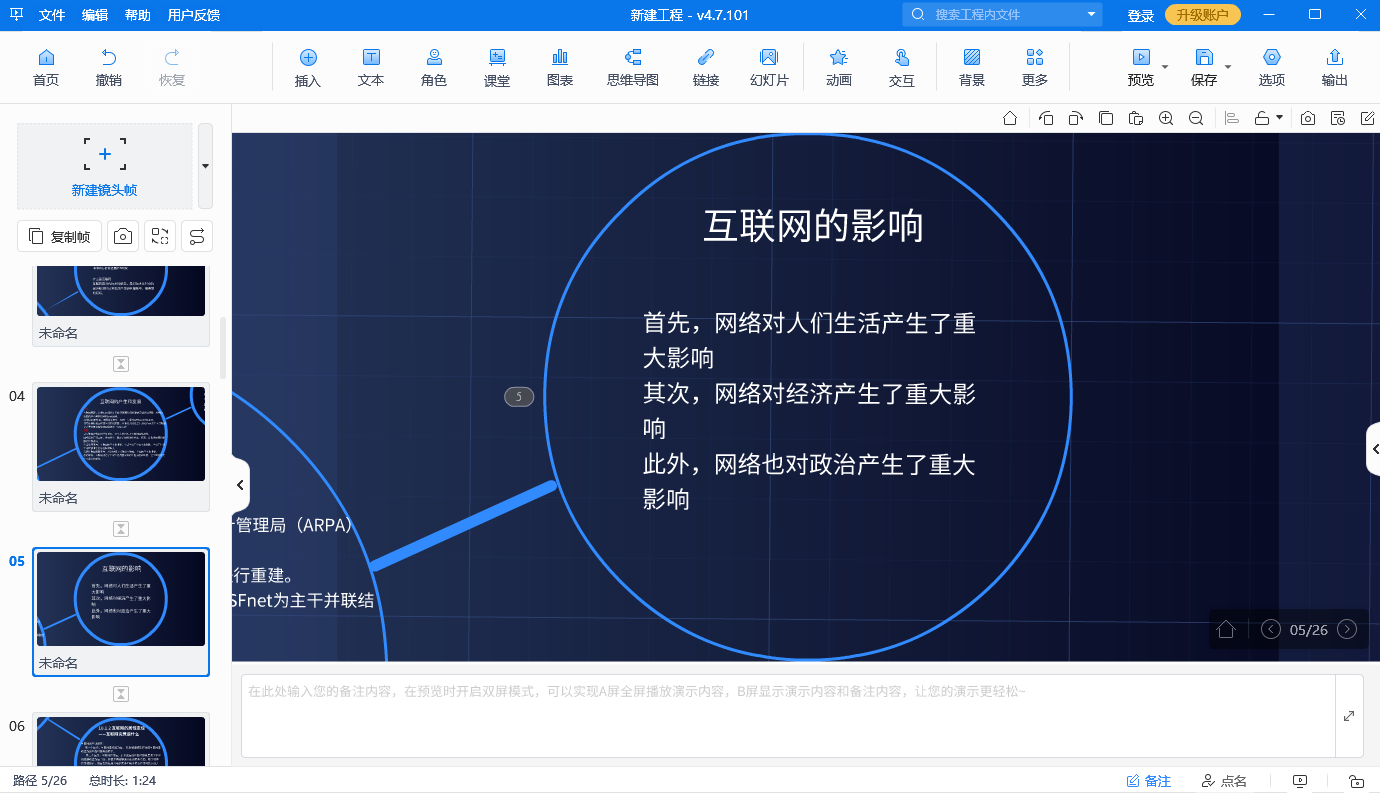Click canvas home icon in editing toolbar

click(1010, 118)
